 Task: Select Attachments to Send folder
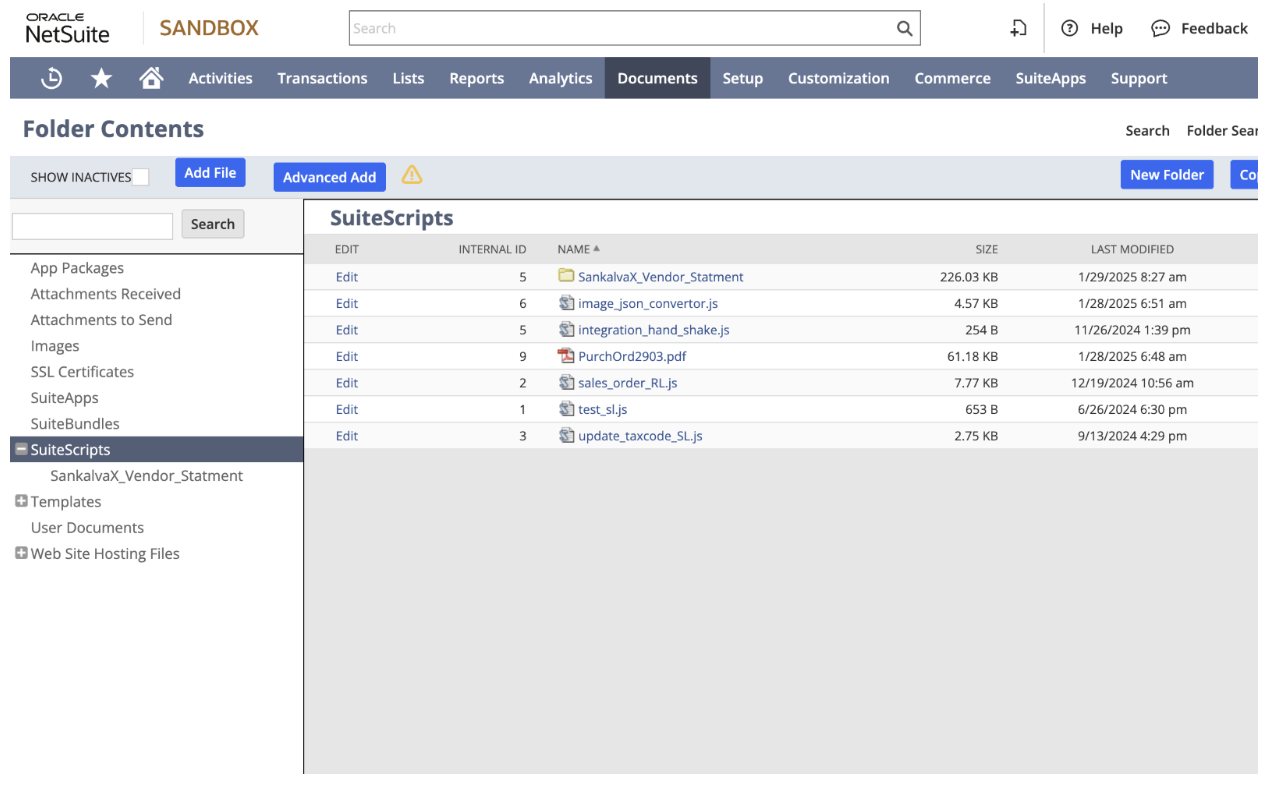(101, 320)
